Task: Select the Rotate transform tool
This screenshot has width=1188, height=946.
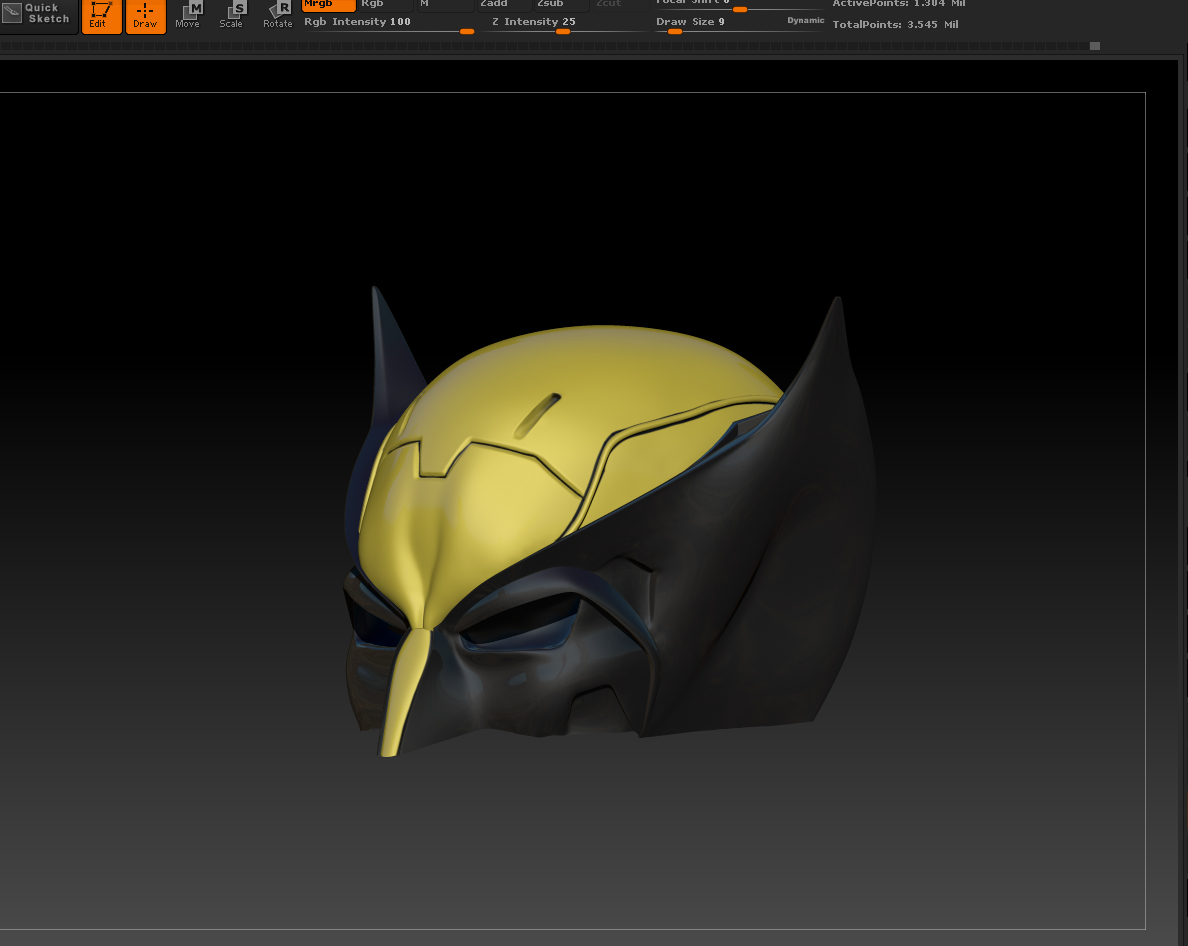Action: [277, 15]
